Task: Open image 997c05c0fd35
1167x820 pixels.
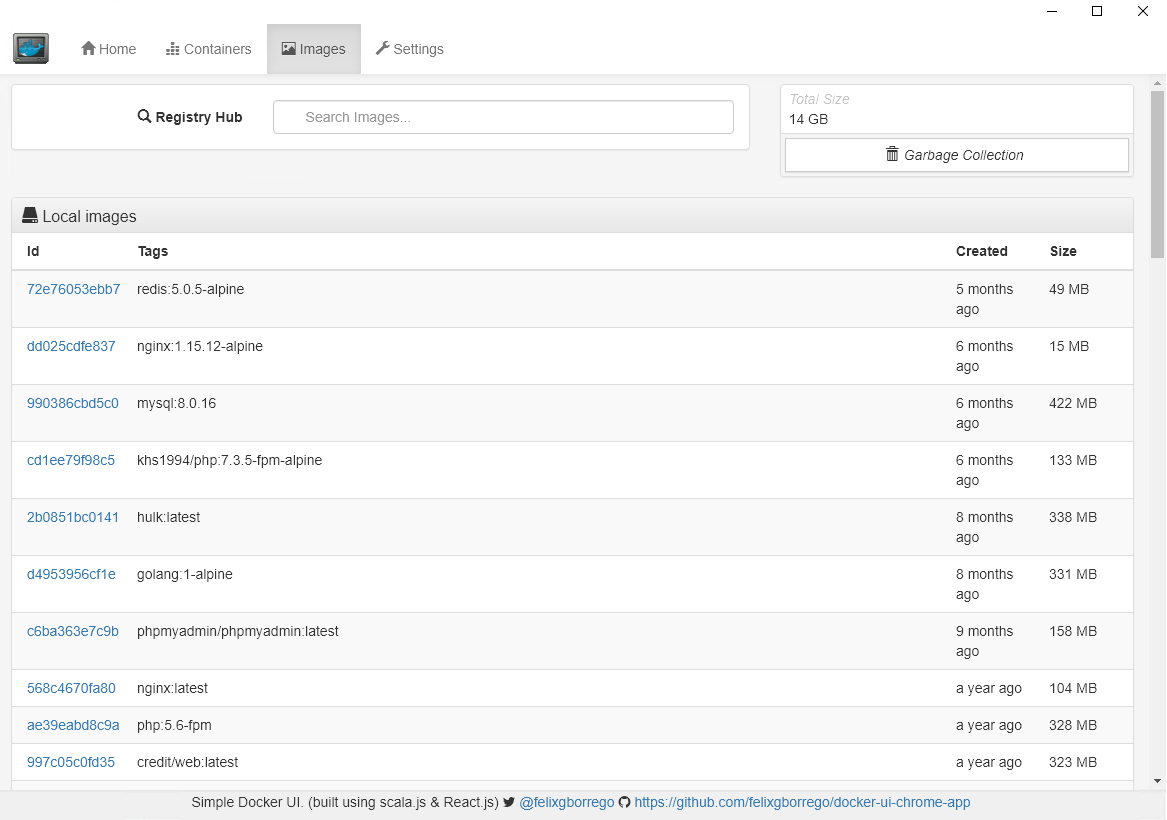Action: (x=71, y=763)
